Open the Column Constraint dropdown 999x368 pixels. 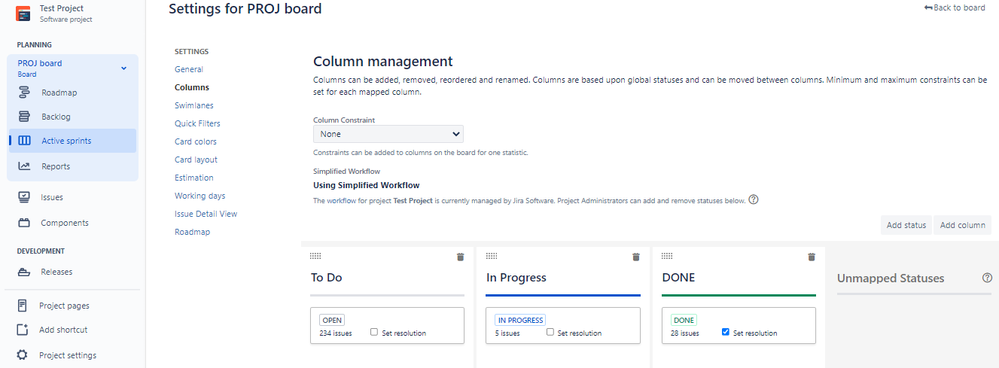click(x=389, y=134)
